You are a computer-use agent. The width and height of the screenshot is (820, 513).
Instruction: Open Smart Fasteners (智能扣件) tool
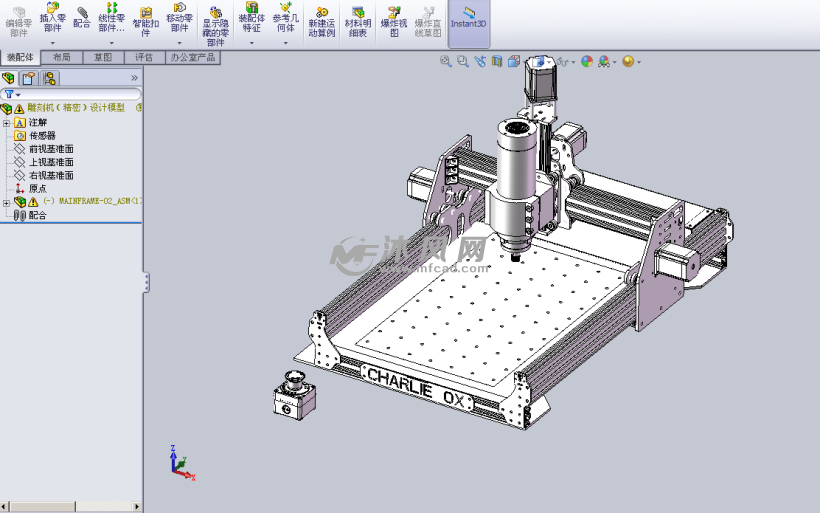coord(145,22)
